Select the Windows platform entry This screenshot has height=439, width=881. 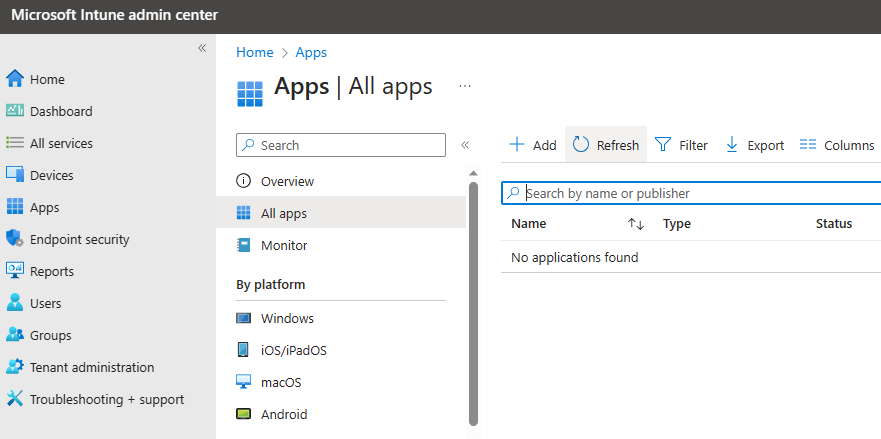[287, 318]
